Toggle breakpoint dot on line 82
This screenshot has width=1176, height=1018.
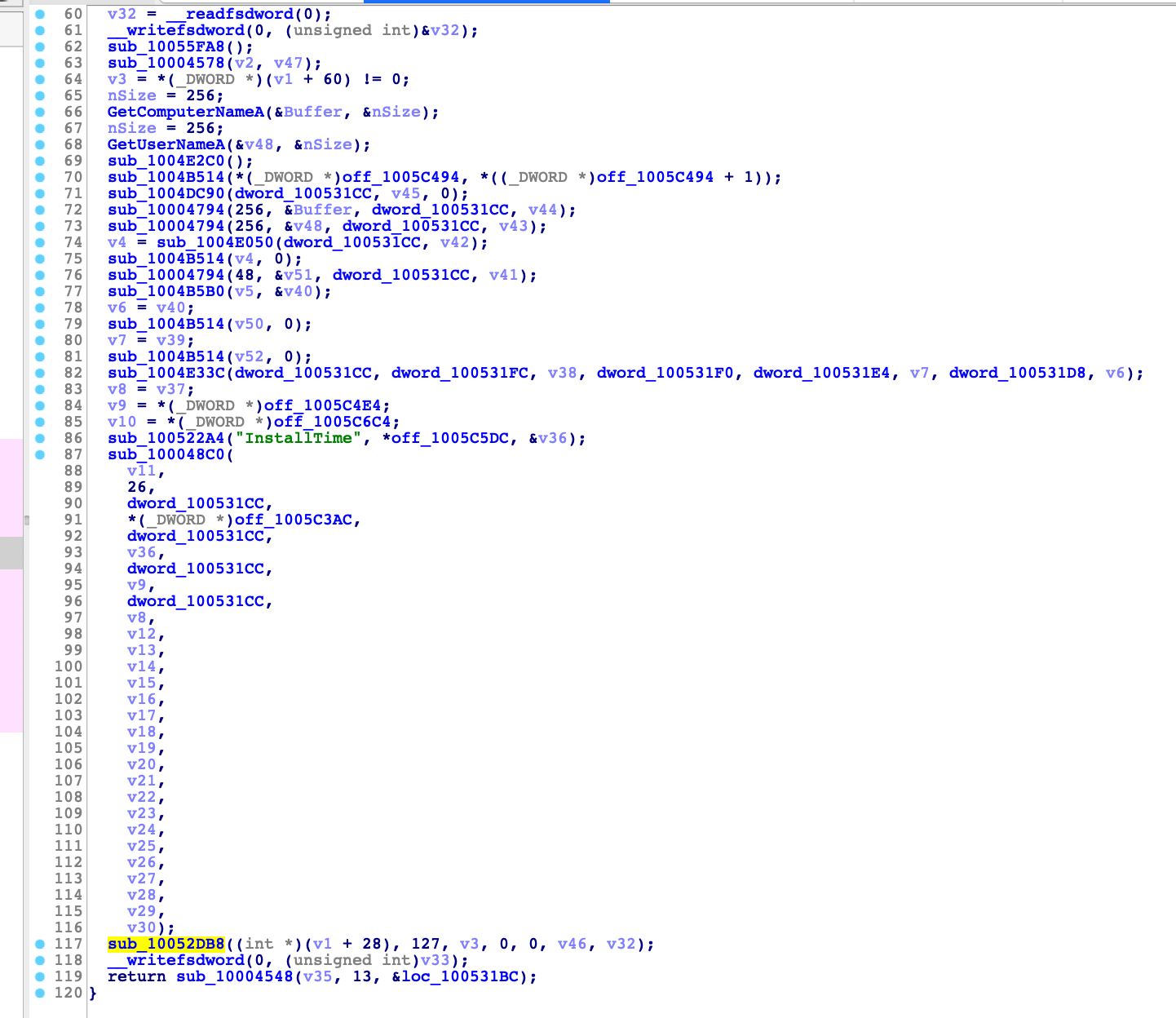pyautogui.click(x=40, y=373)
